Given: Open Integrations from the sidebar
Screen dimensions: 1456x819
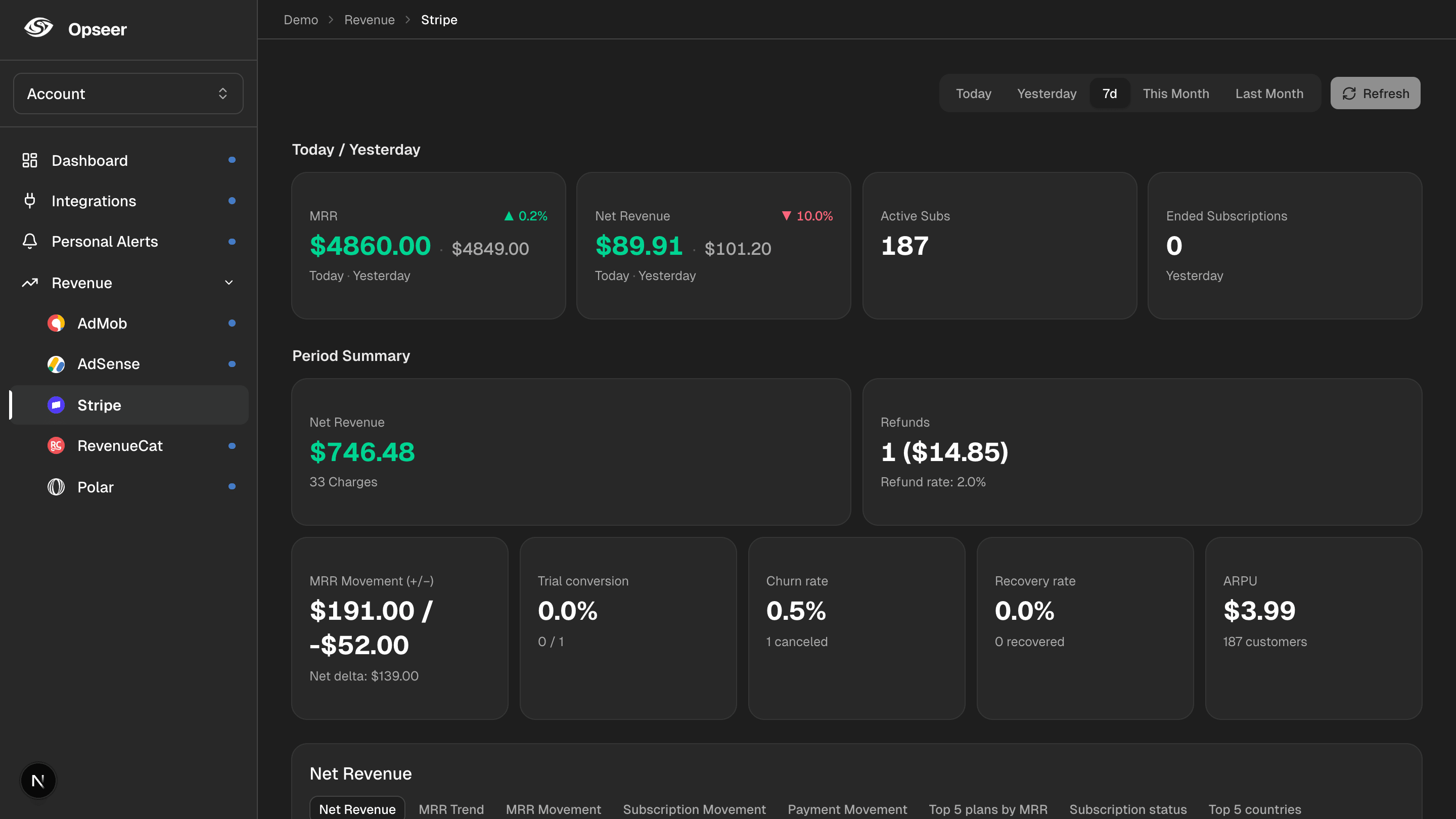Looking at the screenshot, I should 129,201.
